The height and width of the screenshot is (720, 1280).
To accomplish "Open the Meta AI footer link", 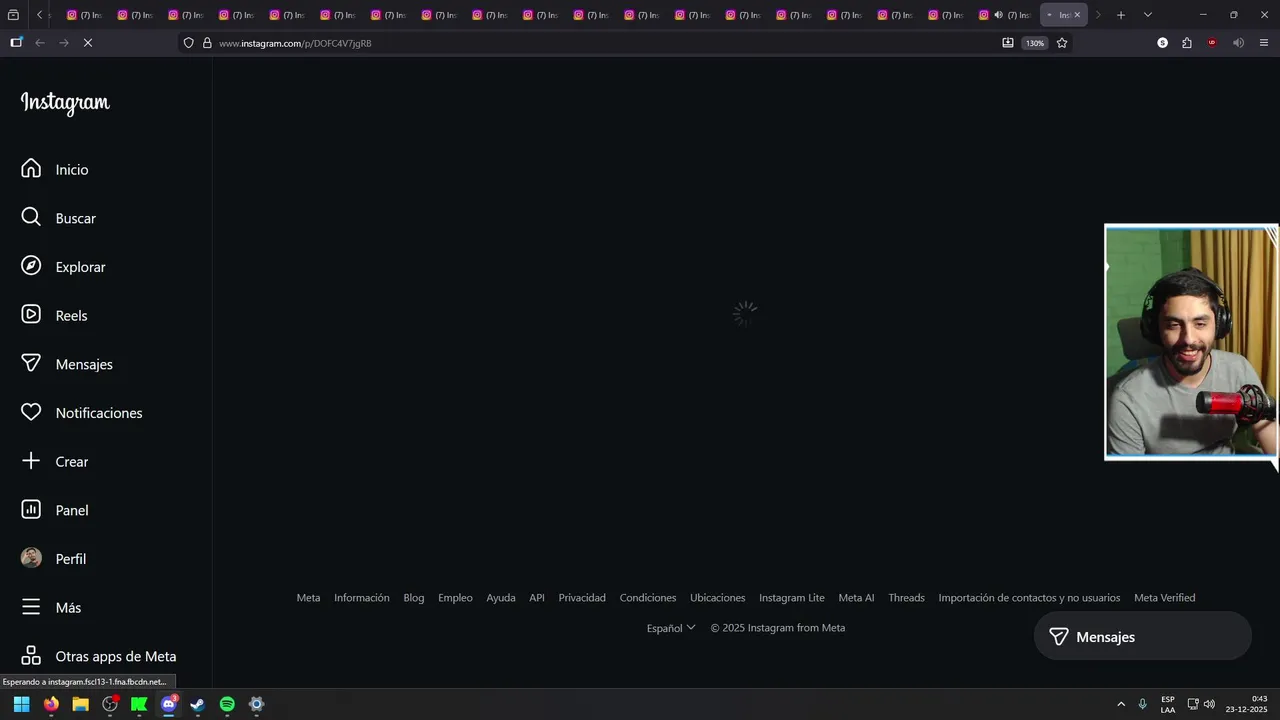I will pyautogui.click(x=856, y=598).
